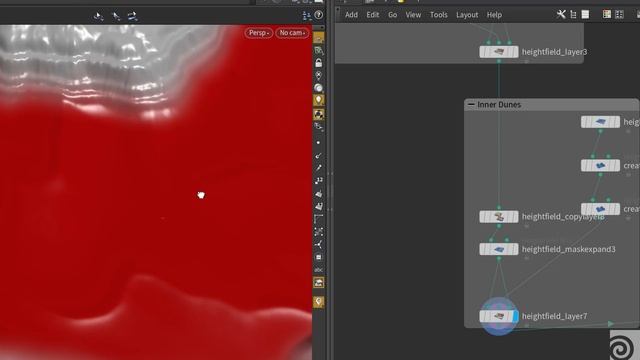Click the grid layout icon in network toolbar
Viewport: 640px width, 360px height.
619,14
